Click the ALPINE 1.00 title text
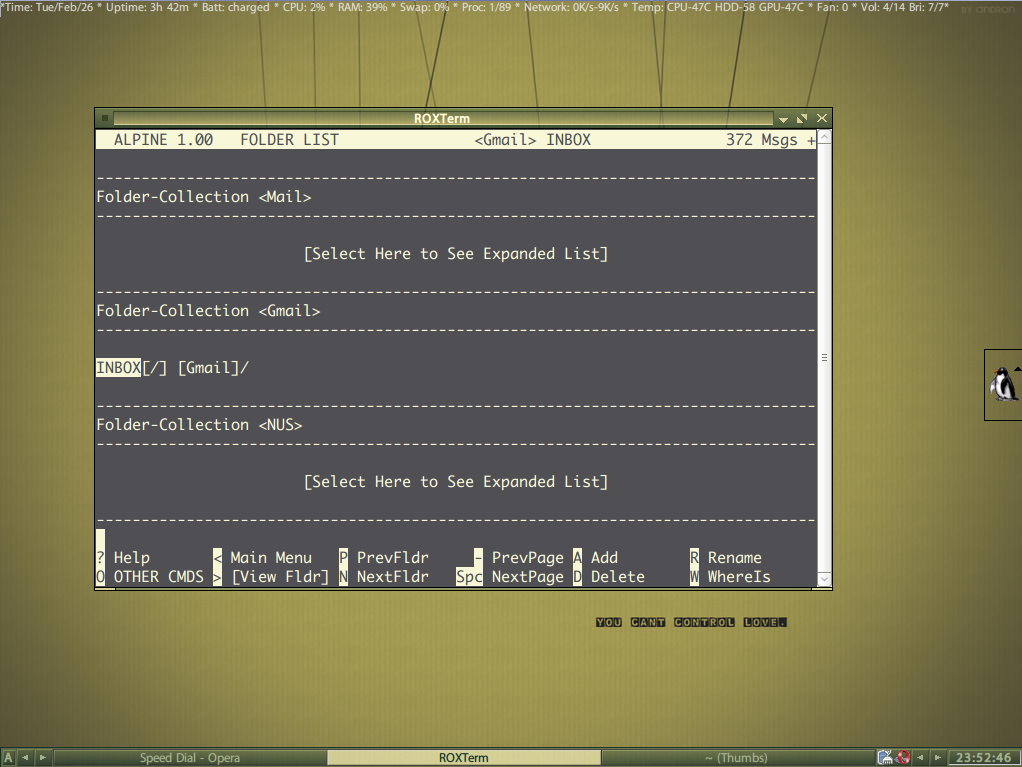This screenshot has height=767, width=1022. (163, 139)
